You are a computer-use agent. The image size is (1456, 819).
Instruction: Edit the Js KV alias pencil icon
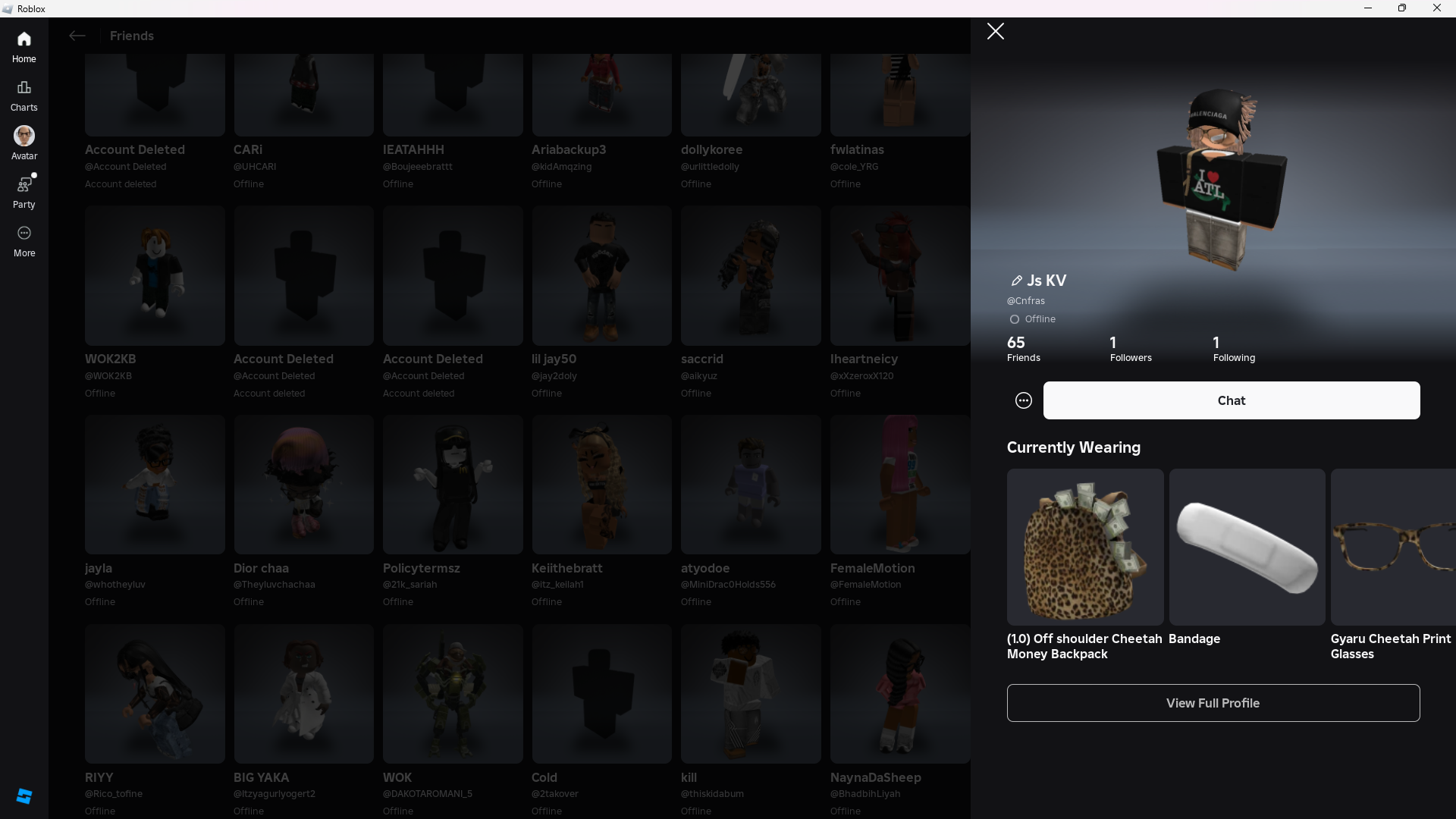pos(1016,281)
